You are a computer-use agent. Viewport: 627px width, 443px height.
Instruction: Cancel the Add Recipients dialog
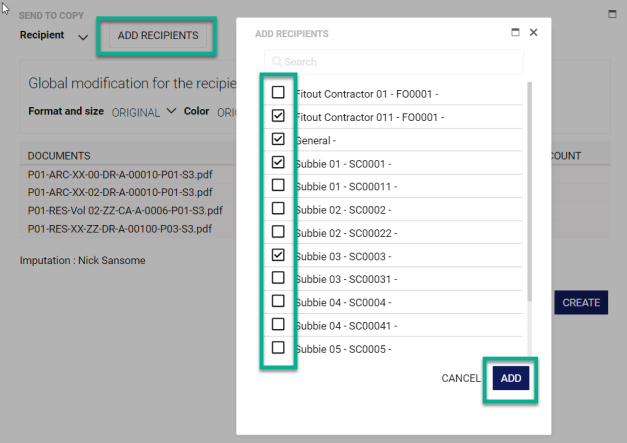pos(460,378)
